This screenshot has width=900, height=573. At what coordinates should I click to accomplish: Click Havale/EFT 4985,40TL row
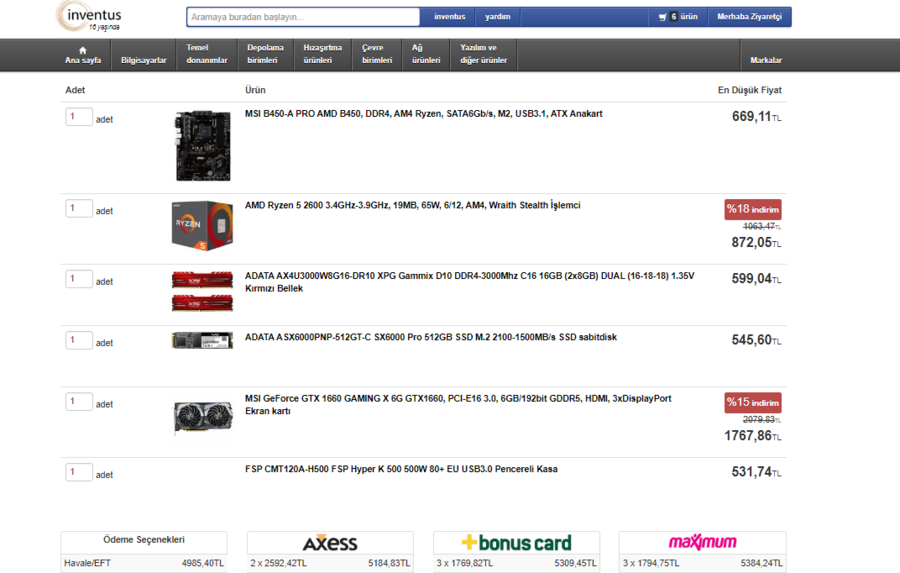[144, 563]
